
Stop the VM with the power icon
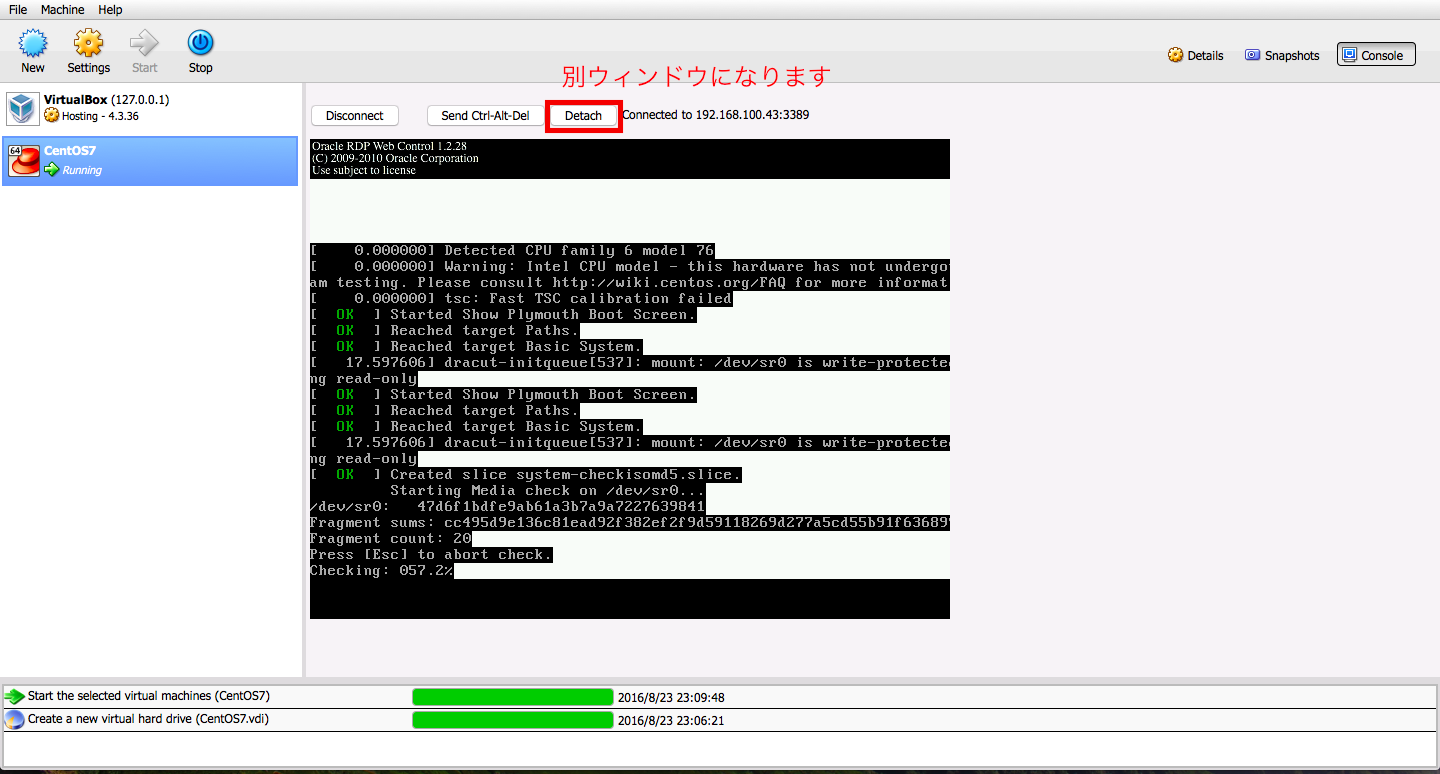201,43
